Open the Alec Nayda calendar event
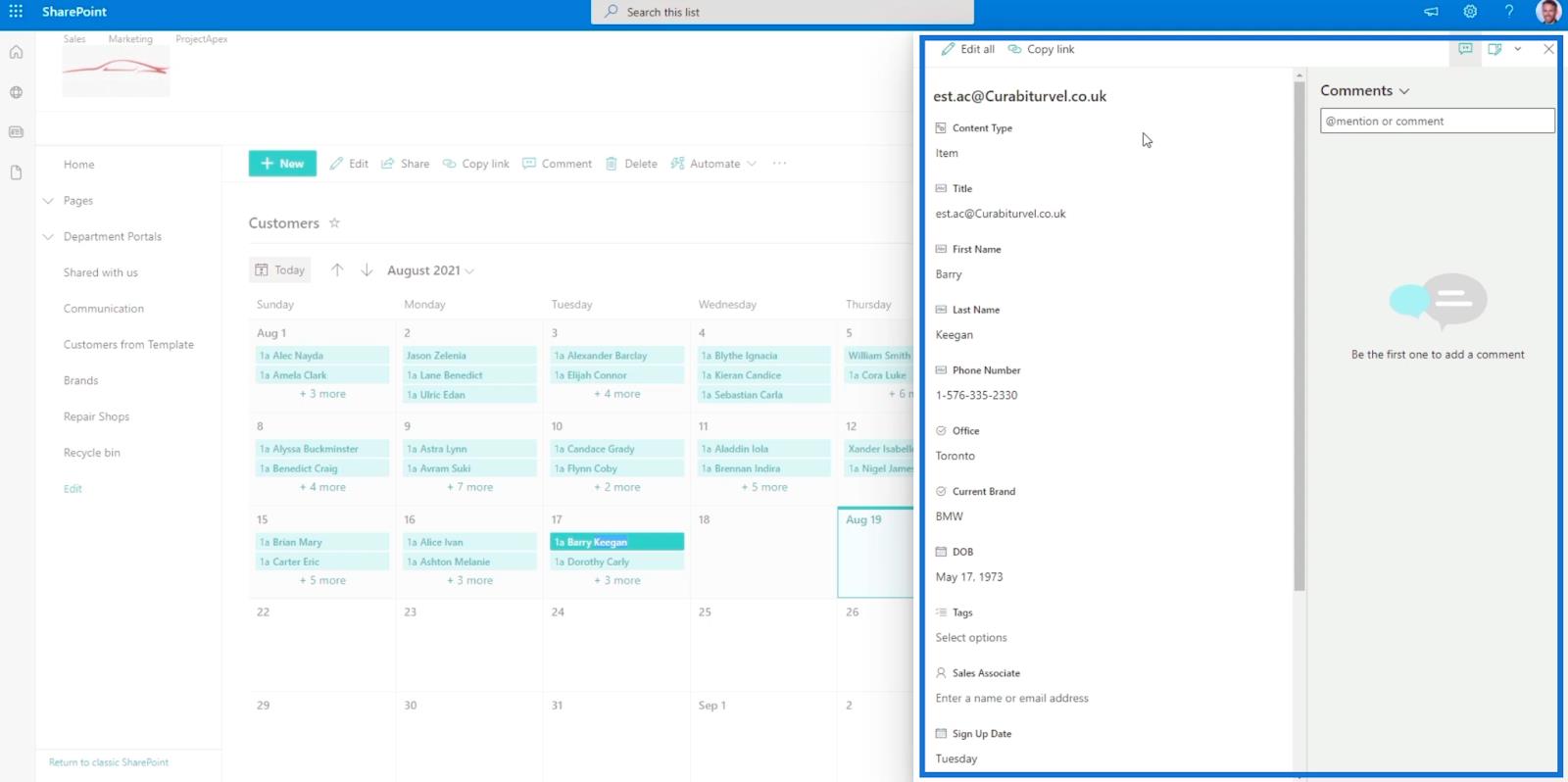The width and height of the screenshot is (1568, 782). pyautogui.click(x=322, y=356)
